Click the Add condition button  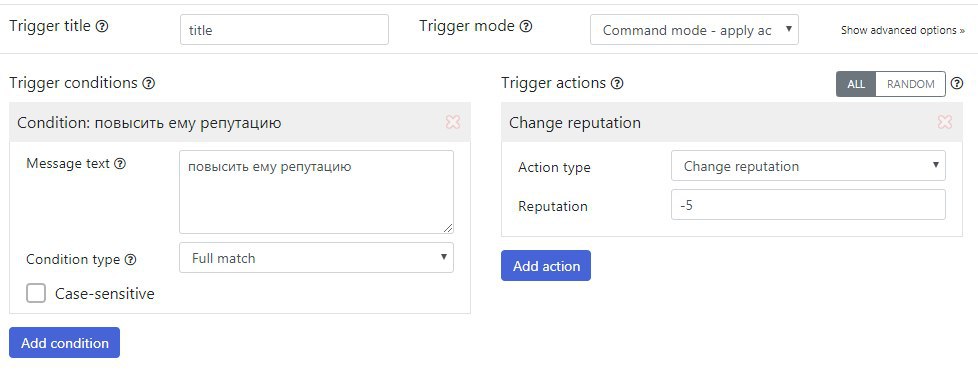point(64,343)
